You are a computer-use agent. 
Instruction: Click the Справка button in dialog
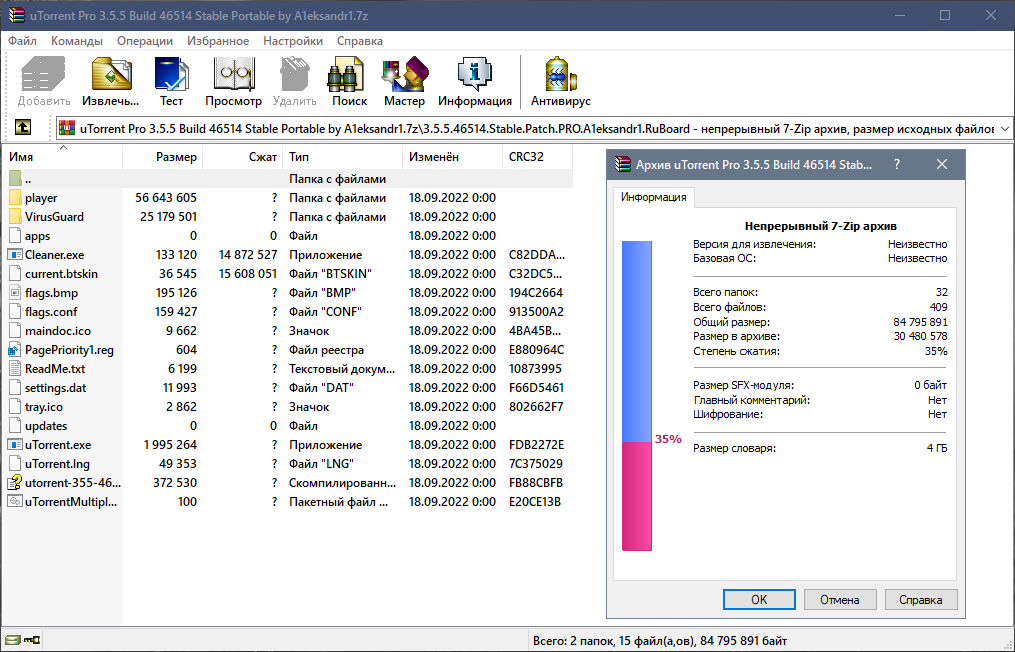[920, 600]
